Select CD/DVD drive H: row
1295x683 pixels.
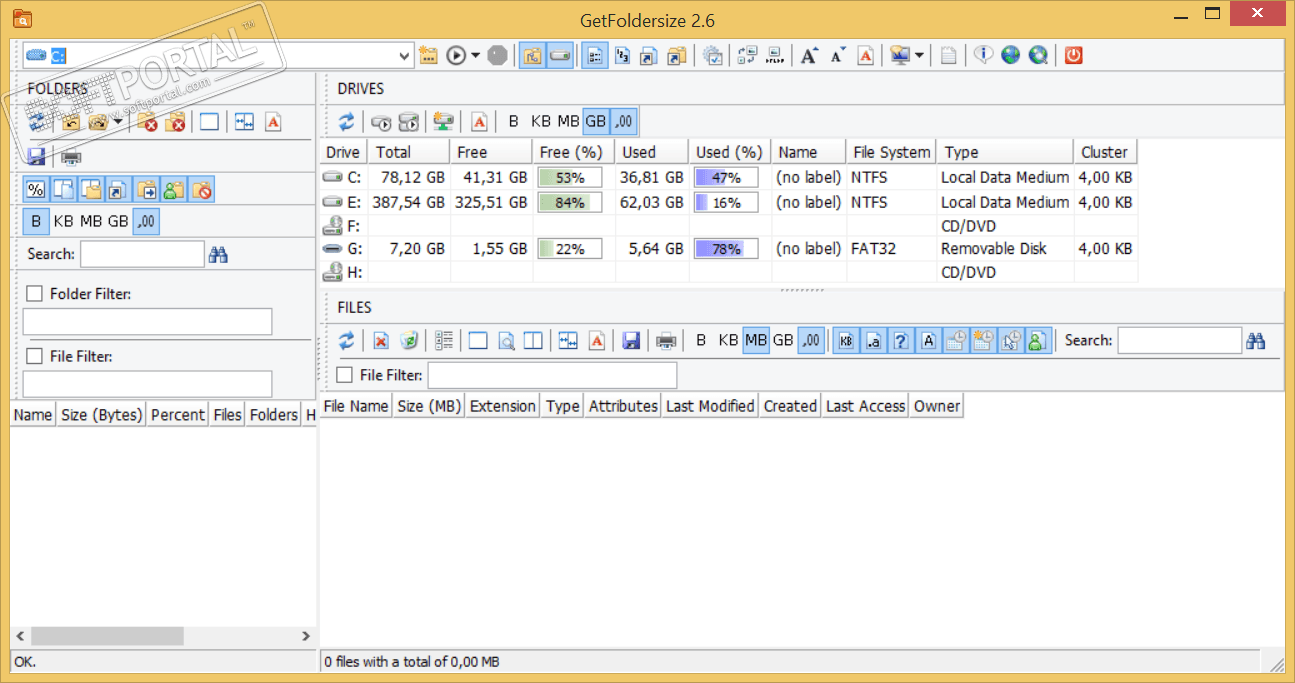pyautogui.click(x=729, y=272)
